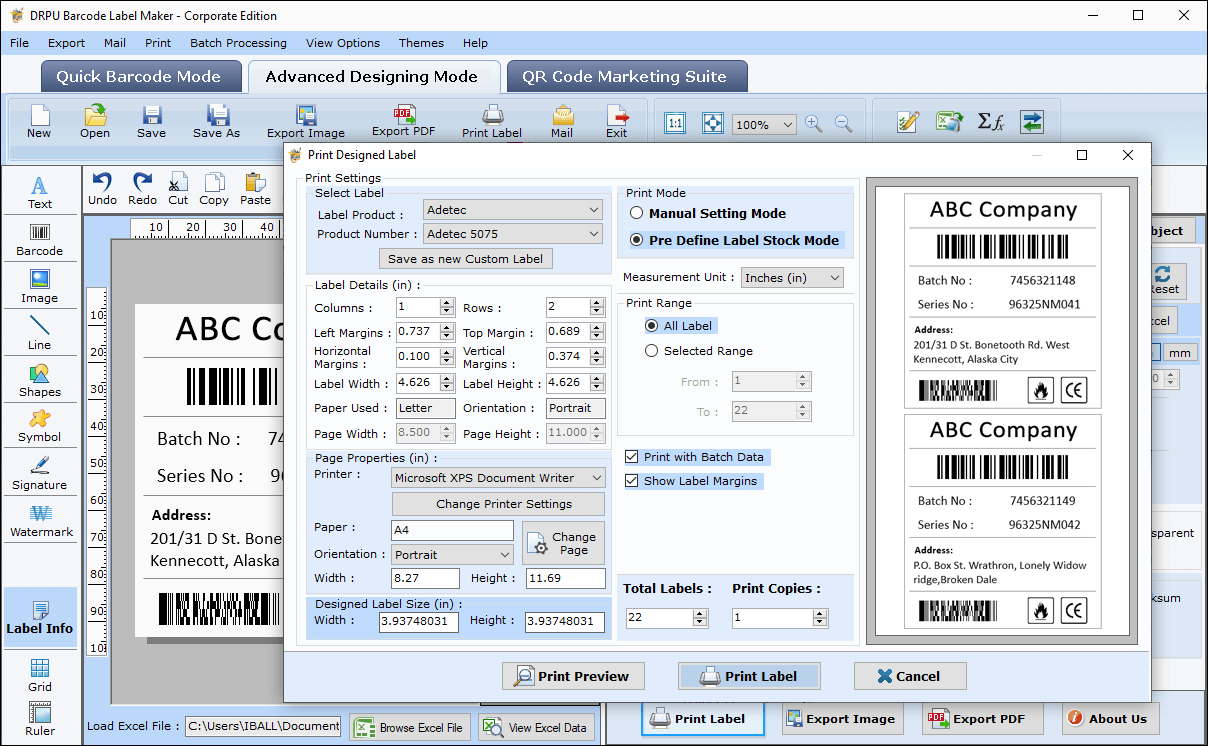Image resolution: width=1208 pixels, height=746 pixels.
Task: Open page Orientation Portrait dropdown
Action: (x=452, y=554)
